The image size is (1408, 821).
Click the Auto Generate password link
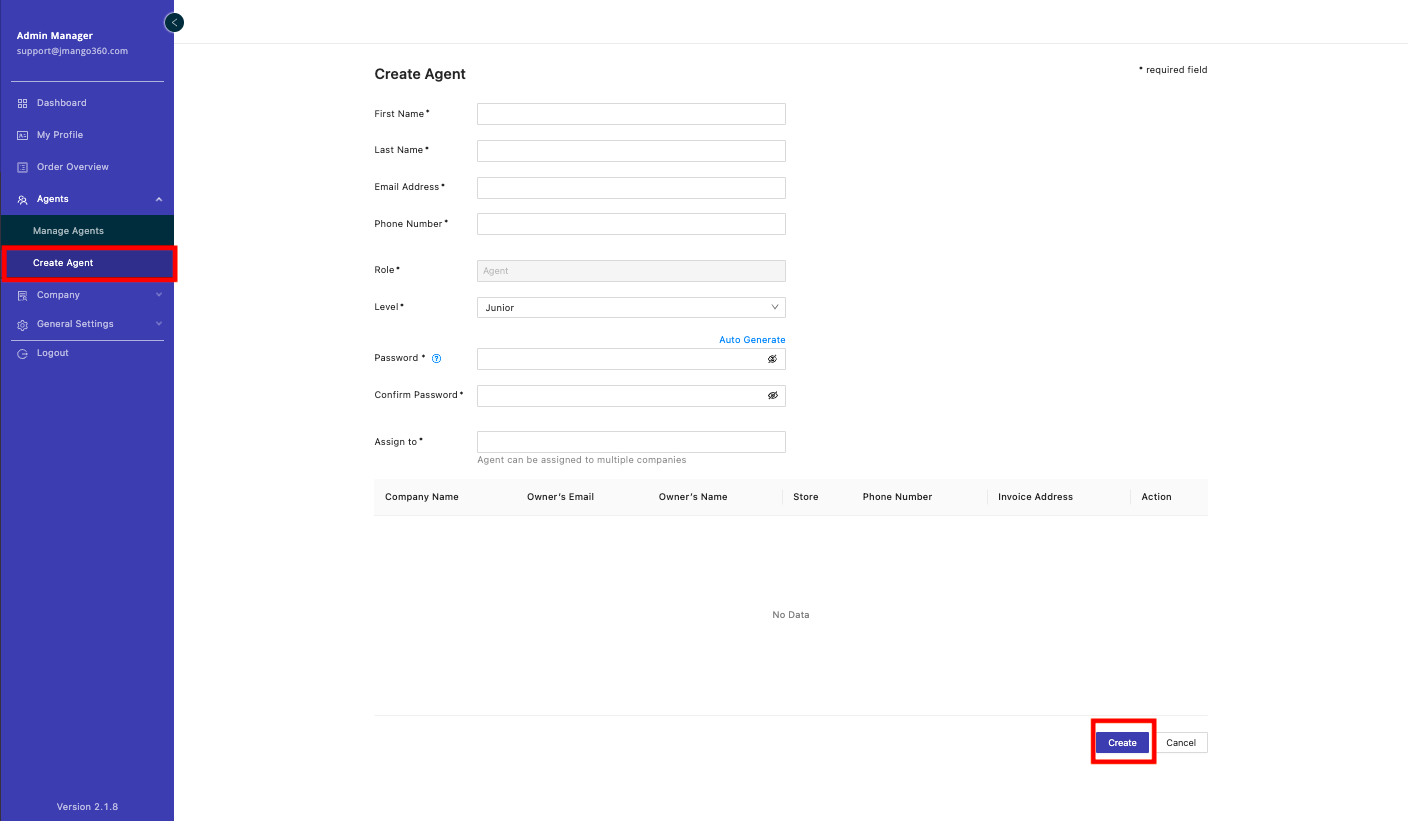[752, 340]
